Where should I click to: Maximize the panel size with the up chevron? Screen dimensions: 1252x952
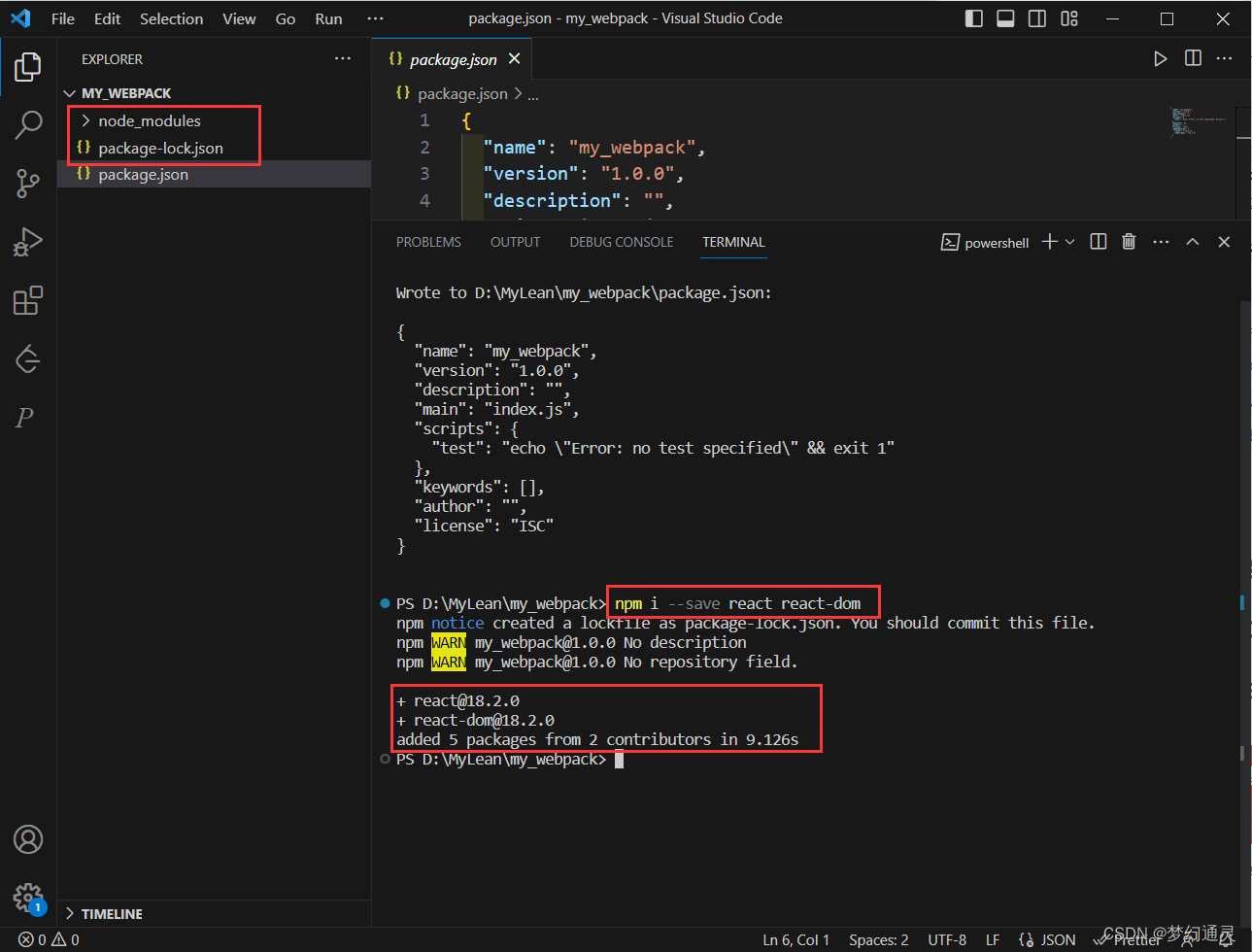pyautogui.click(x=1193, y=242)
